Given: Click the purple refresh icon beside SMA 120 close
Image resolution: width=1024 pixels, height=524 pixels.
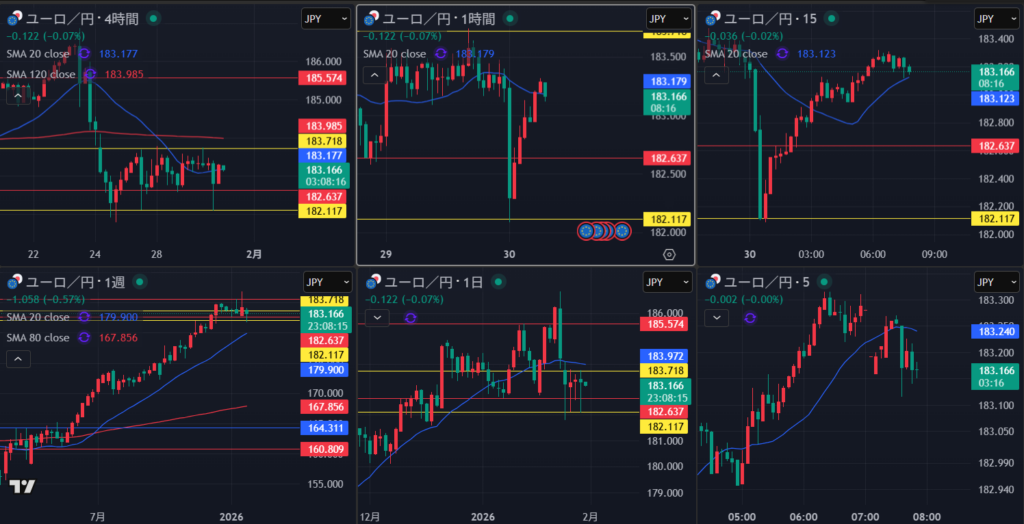Looking at the screenshot, I should [x=90, y=74].
